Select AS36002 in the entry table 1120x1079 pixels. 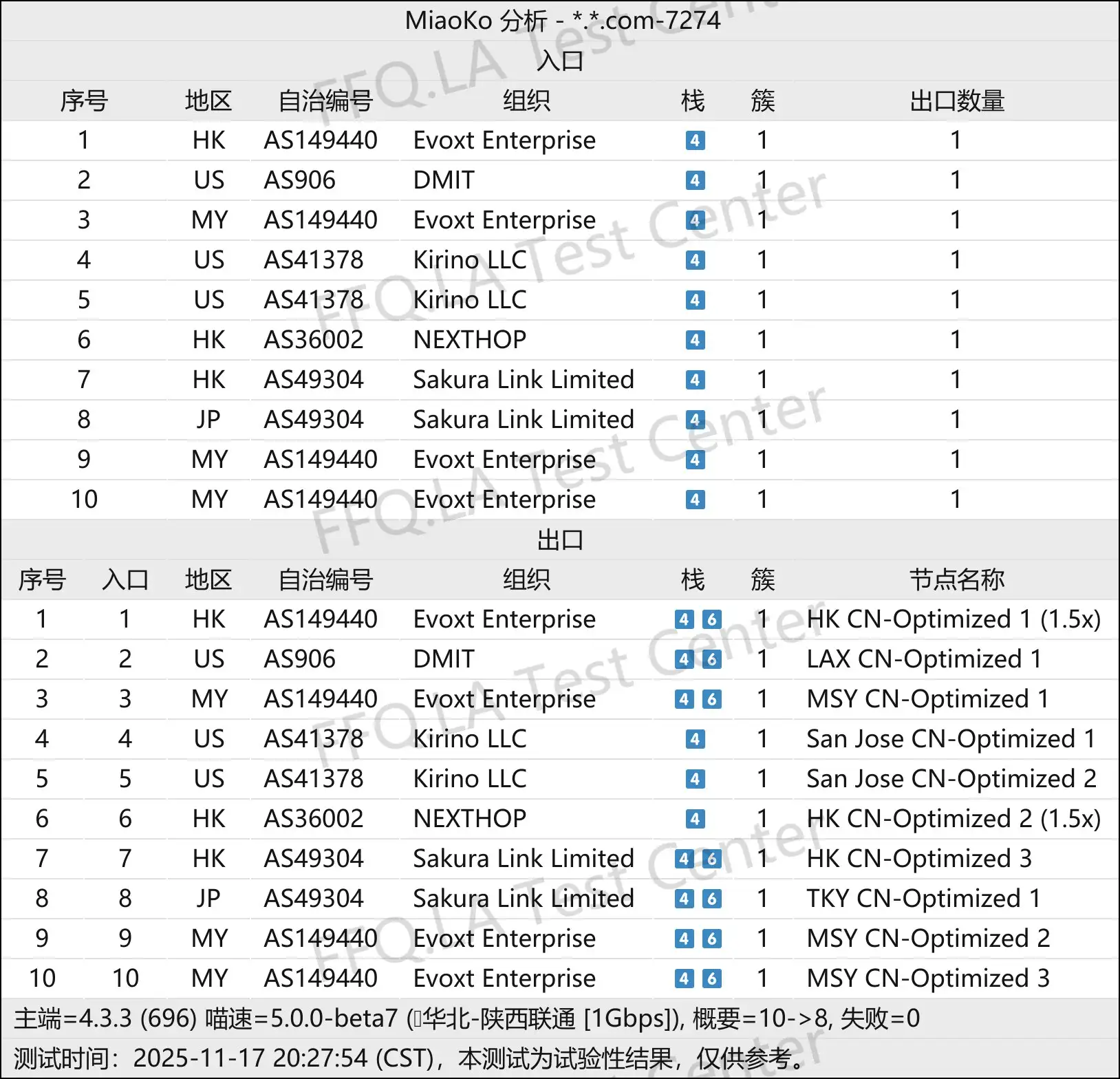coord(314,340)
